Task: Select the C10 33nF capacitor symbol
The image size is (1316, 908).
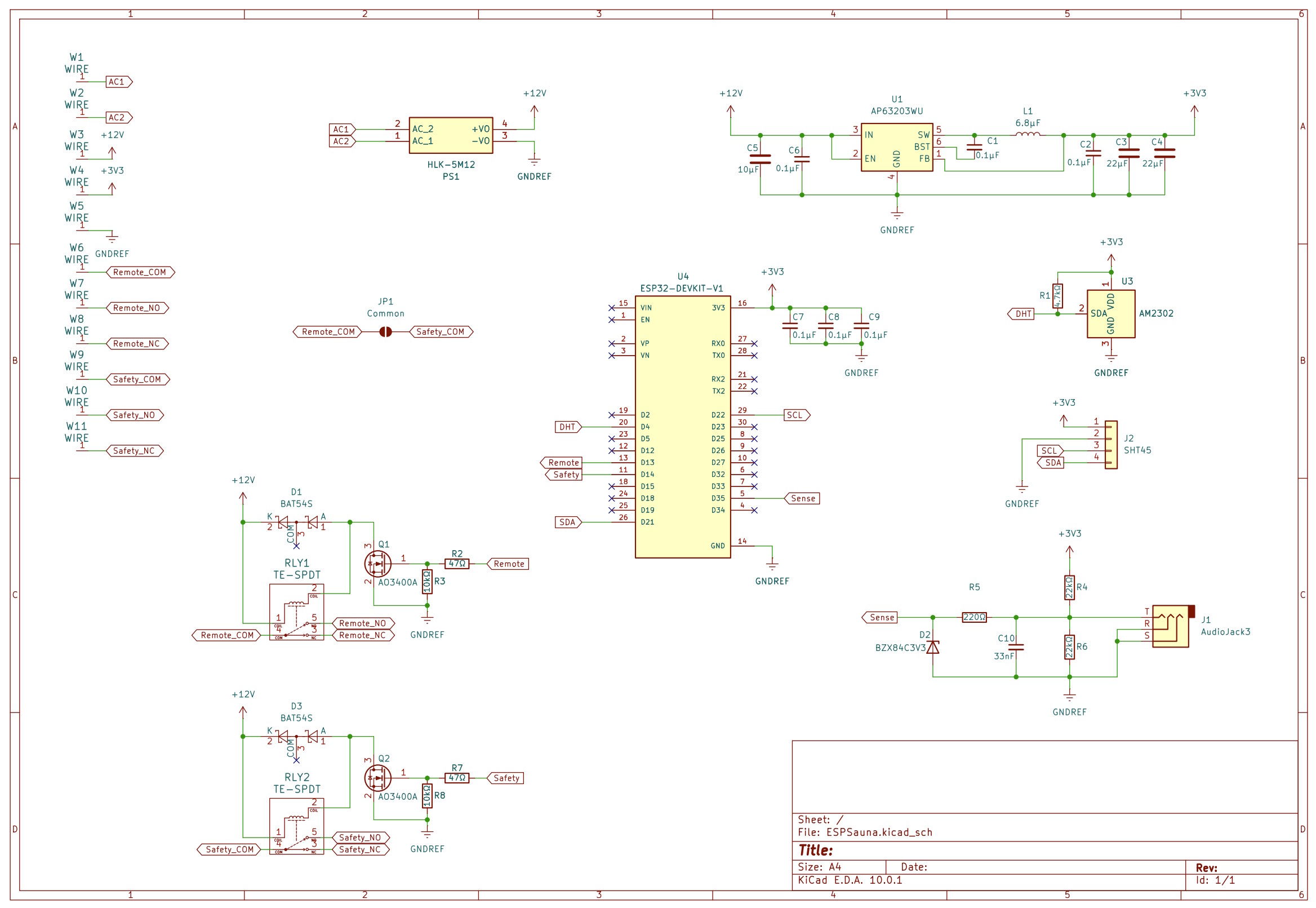Action: (1016, 647)
